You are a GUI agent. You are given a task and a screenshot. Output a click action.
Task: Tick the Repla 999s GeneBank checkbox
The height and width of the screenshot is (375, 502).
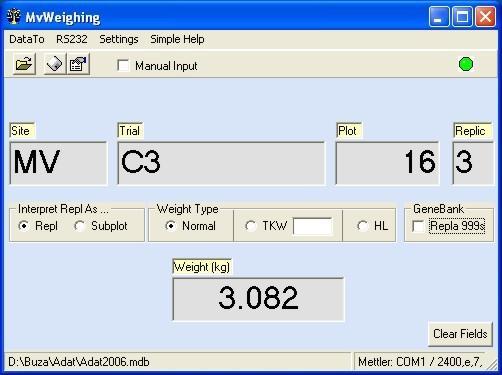418,226
